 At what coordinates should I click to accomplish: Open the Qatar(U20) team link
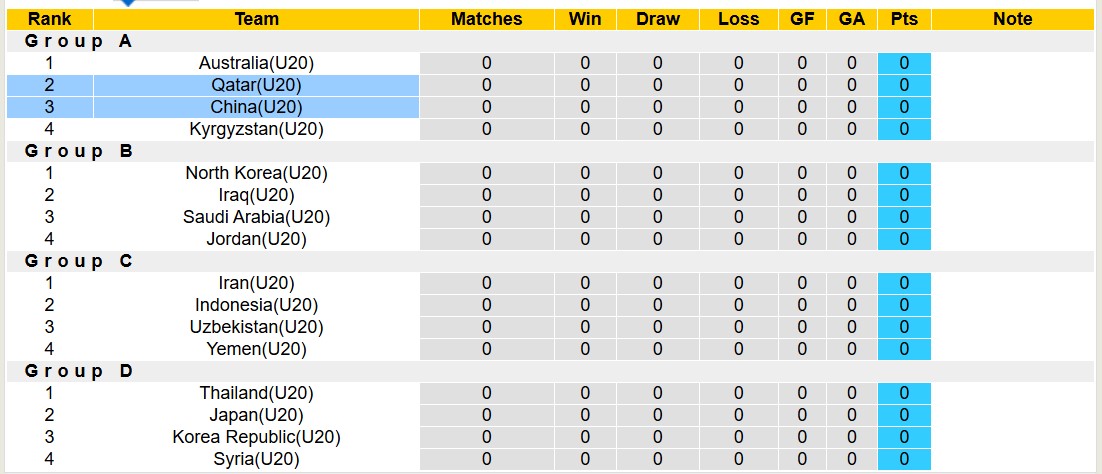point(256,85)
